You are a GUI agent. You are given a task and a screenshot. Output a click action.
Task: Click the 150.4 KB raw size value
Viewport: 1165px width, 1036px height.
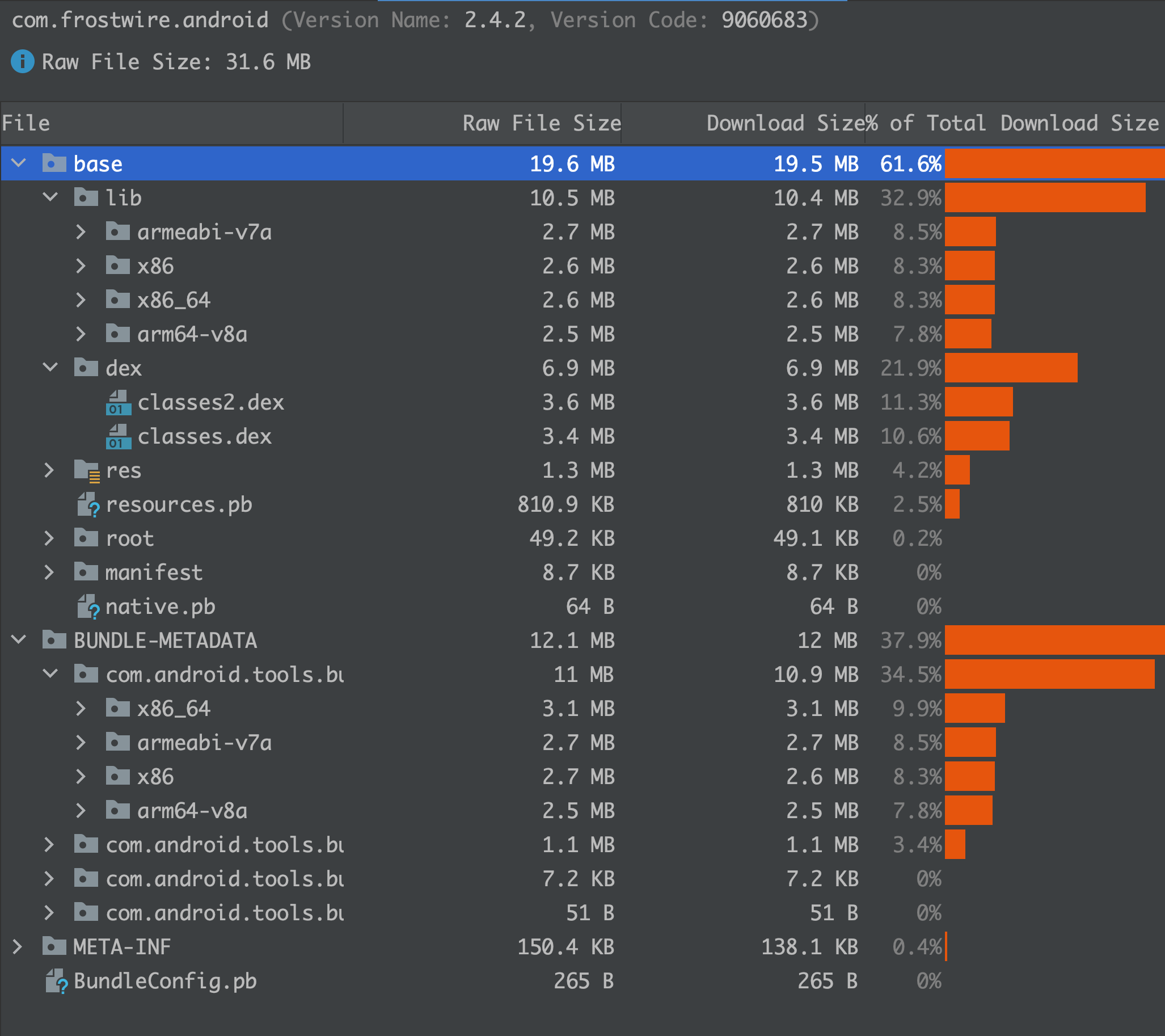566,947
